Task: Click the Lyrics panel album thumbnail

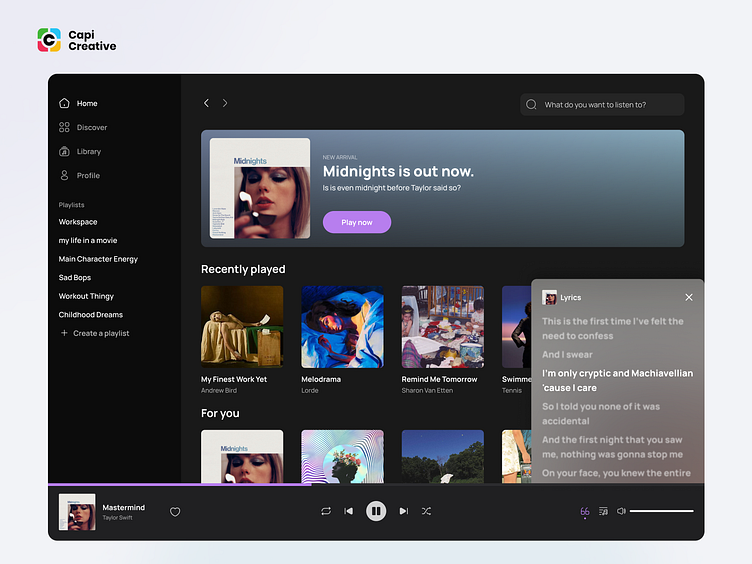Action: pyautogui.click(x=549, y=297)
